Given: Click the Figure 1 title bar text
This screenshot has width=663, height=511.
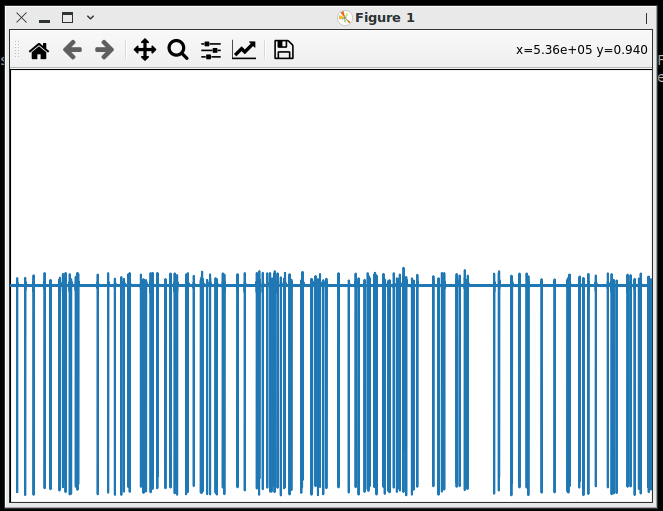Looking at the screenshot, I should coord(385,18).
